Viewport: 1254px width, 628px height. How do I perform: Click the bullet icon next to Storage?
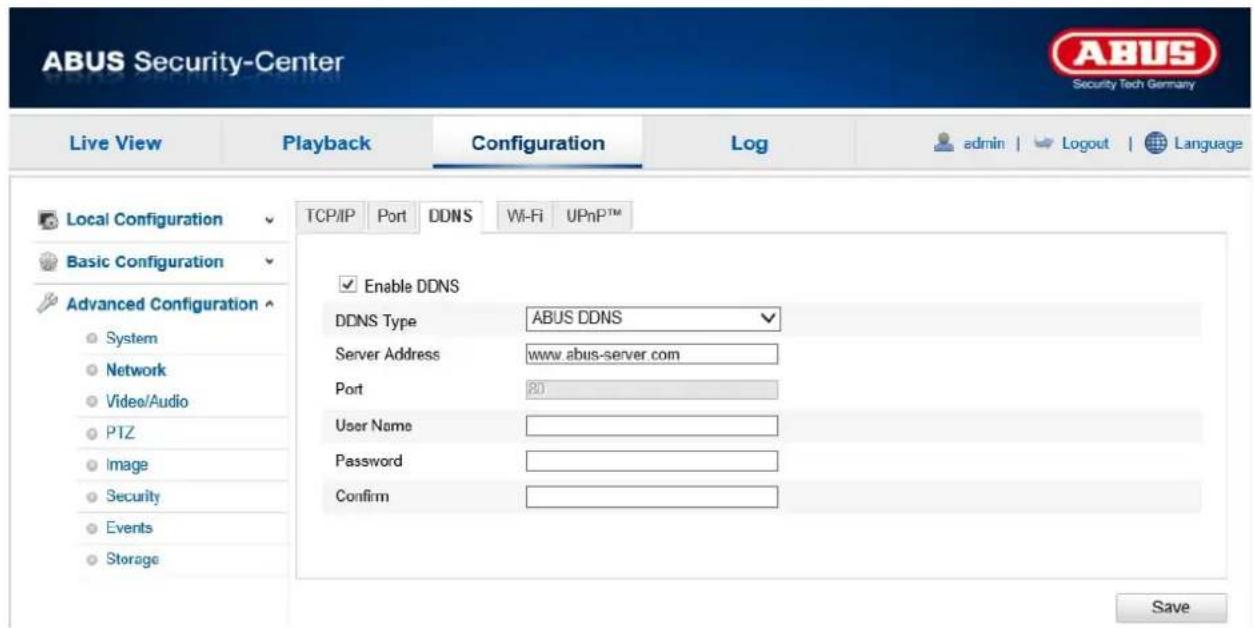point(91,559)
